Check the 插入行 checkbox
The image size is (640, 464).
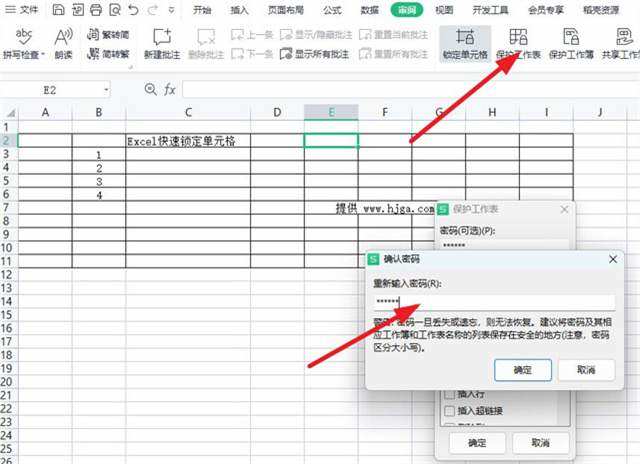pos(449,394)
